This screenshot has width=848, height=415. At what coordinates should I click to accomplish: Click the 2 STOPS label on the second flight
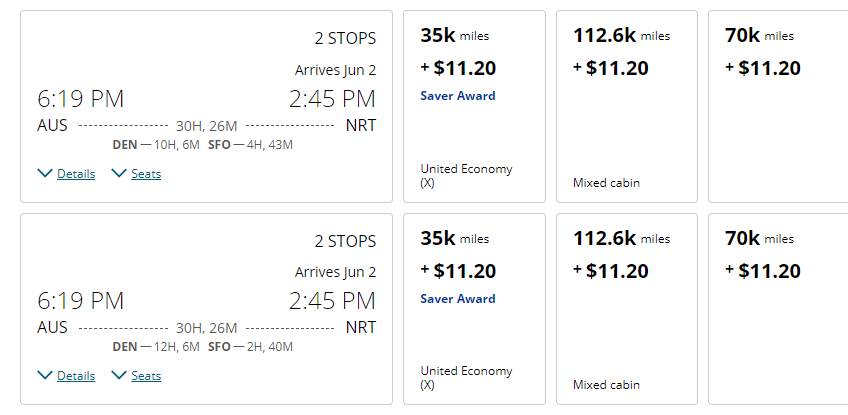(345, 241)
